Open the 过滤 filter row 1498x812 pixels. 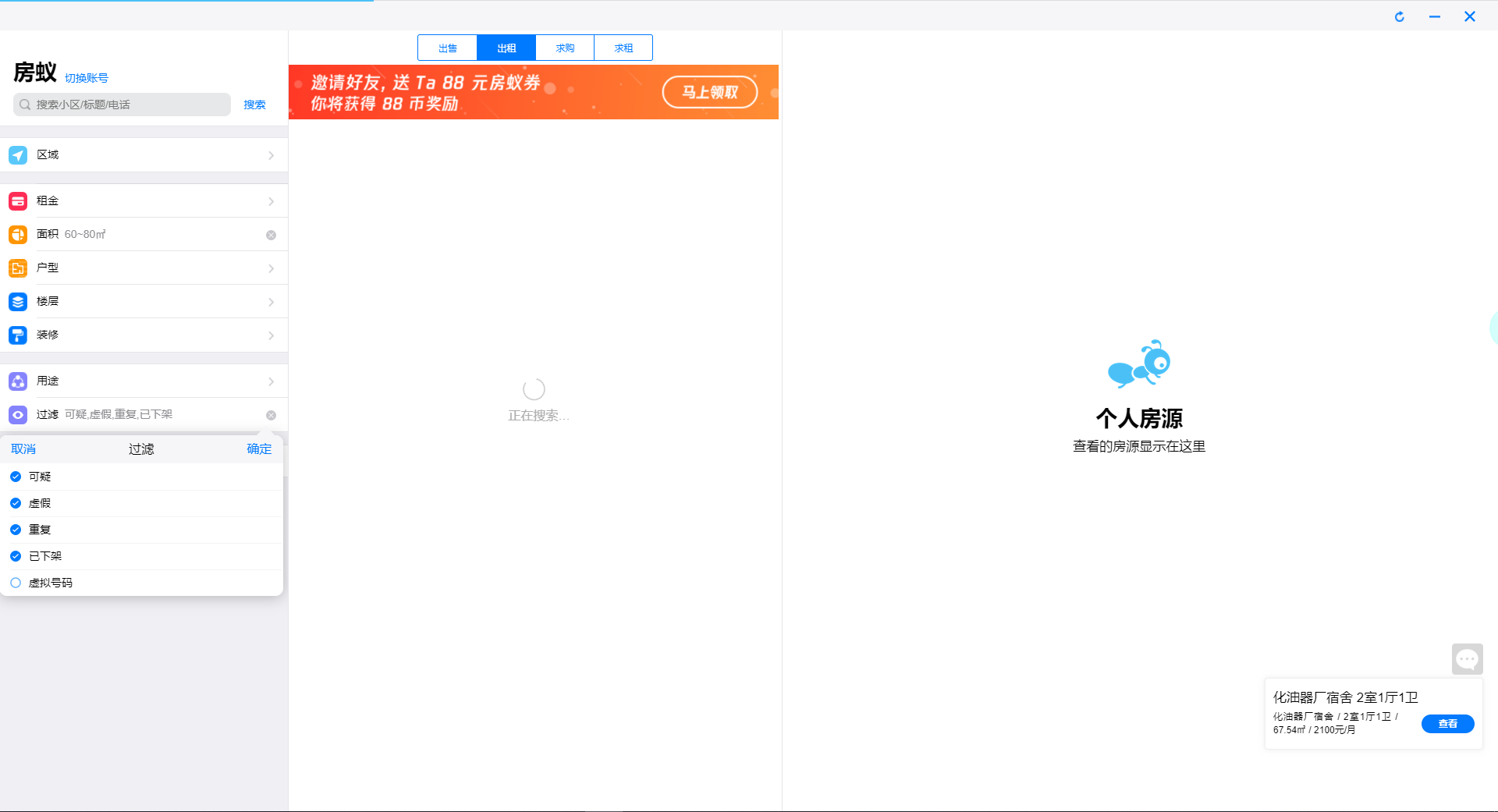[x=144, y=415]
